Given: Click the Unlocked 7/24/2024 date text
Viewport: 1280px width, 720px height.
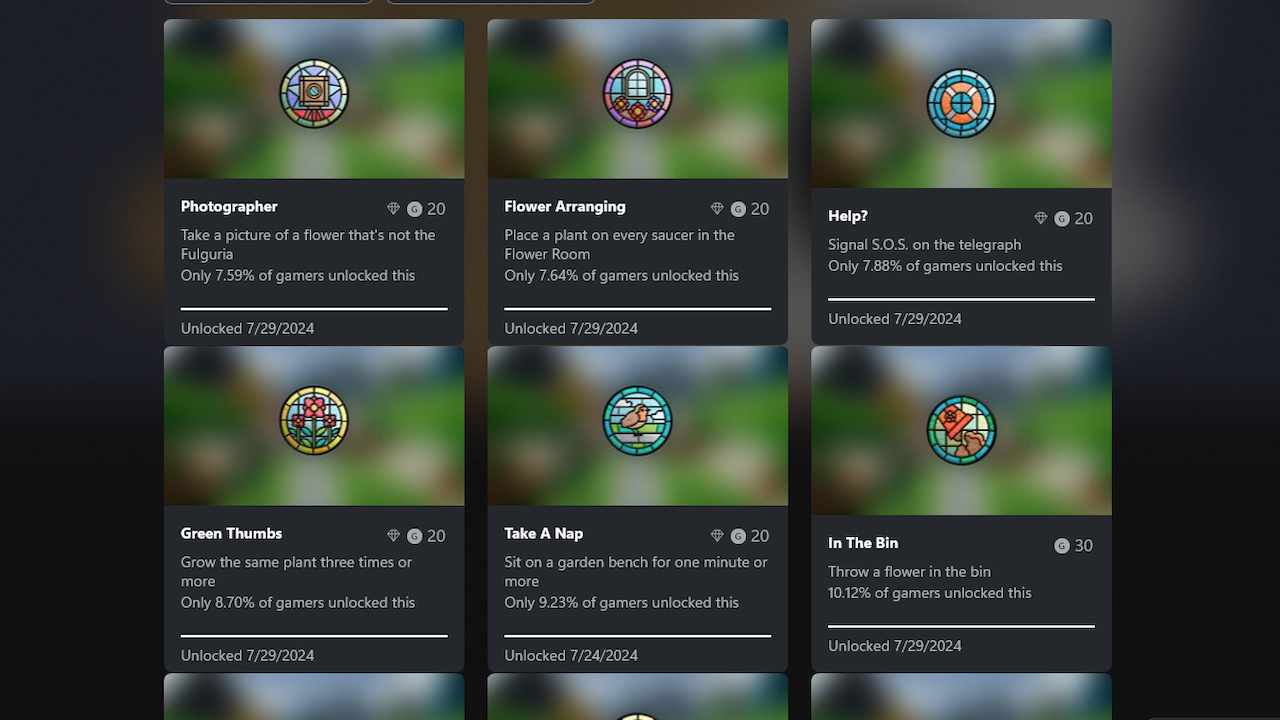Looking at the screenshot, I should click(571, 656).
